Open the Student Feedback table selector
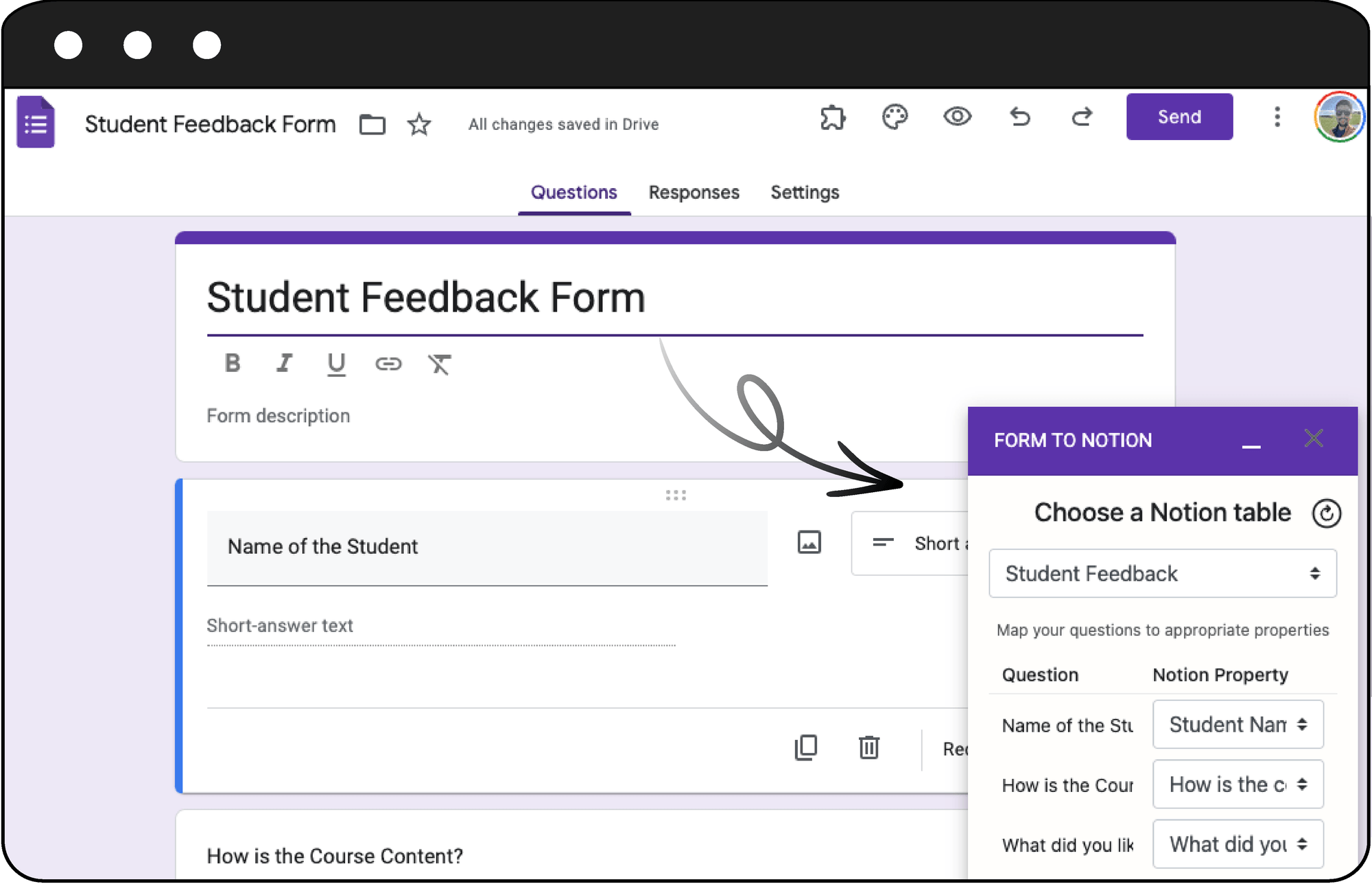The image size is (1372, 884). 1162,573
